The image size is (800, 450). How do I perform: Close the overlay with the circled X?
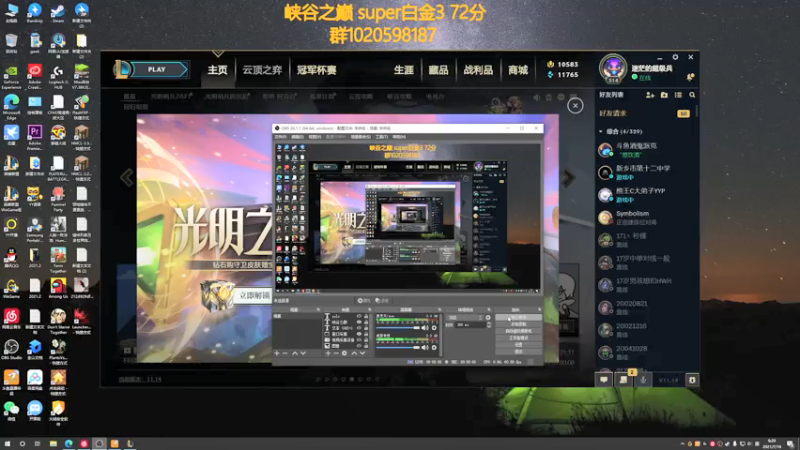(x=575, y=106)
